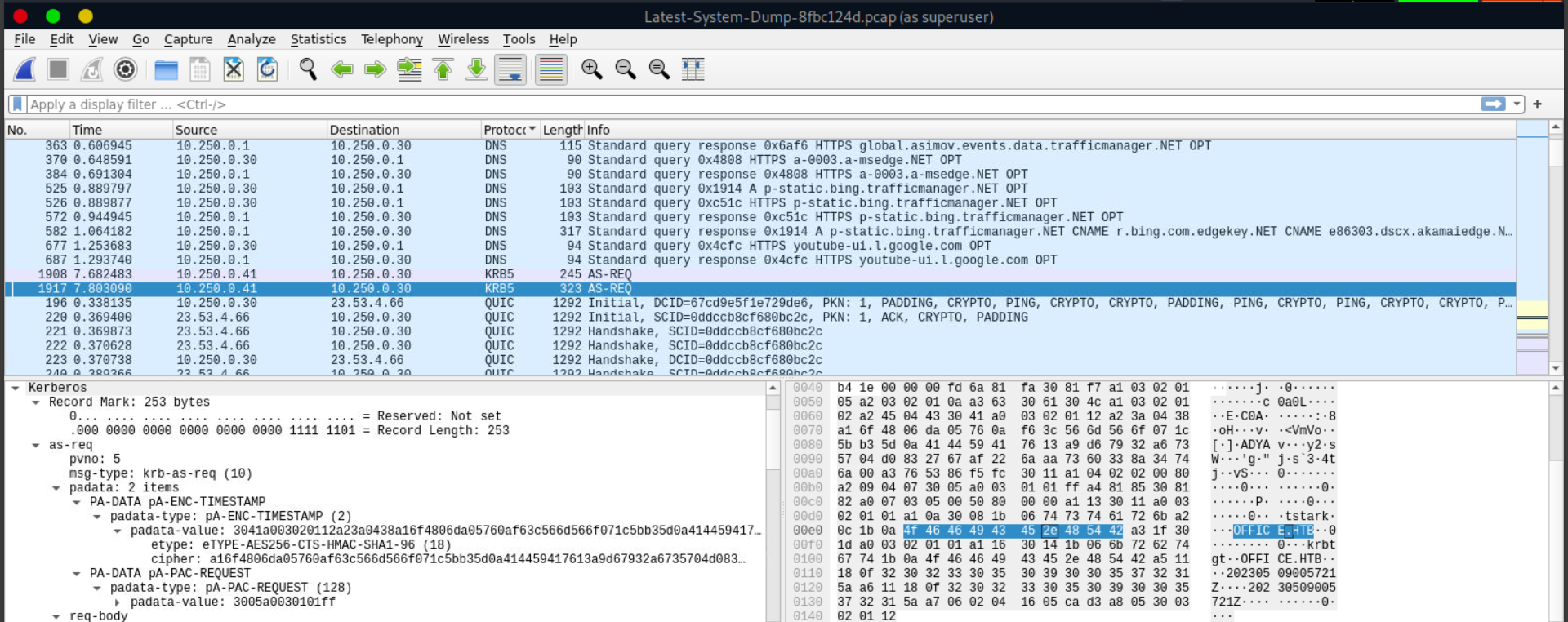Click the display filter input field
This screenshot has height=622, width=1568.
pyautogui.click(x=735, y=104)
